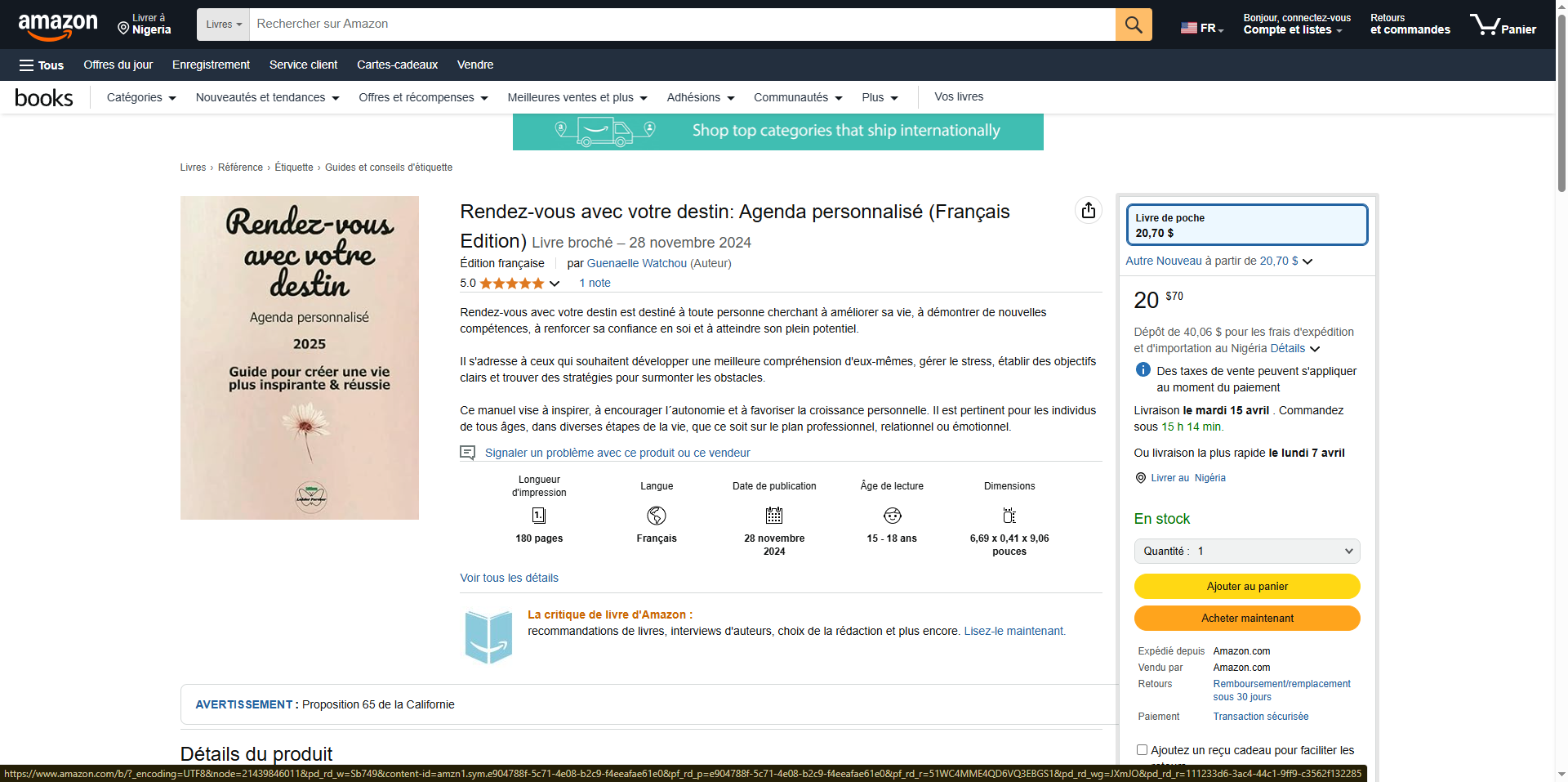Click Voir tous les détails
The height and width of the screenshot is (782, 1568).
click(509, 578)
